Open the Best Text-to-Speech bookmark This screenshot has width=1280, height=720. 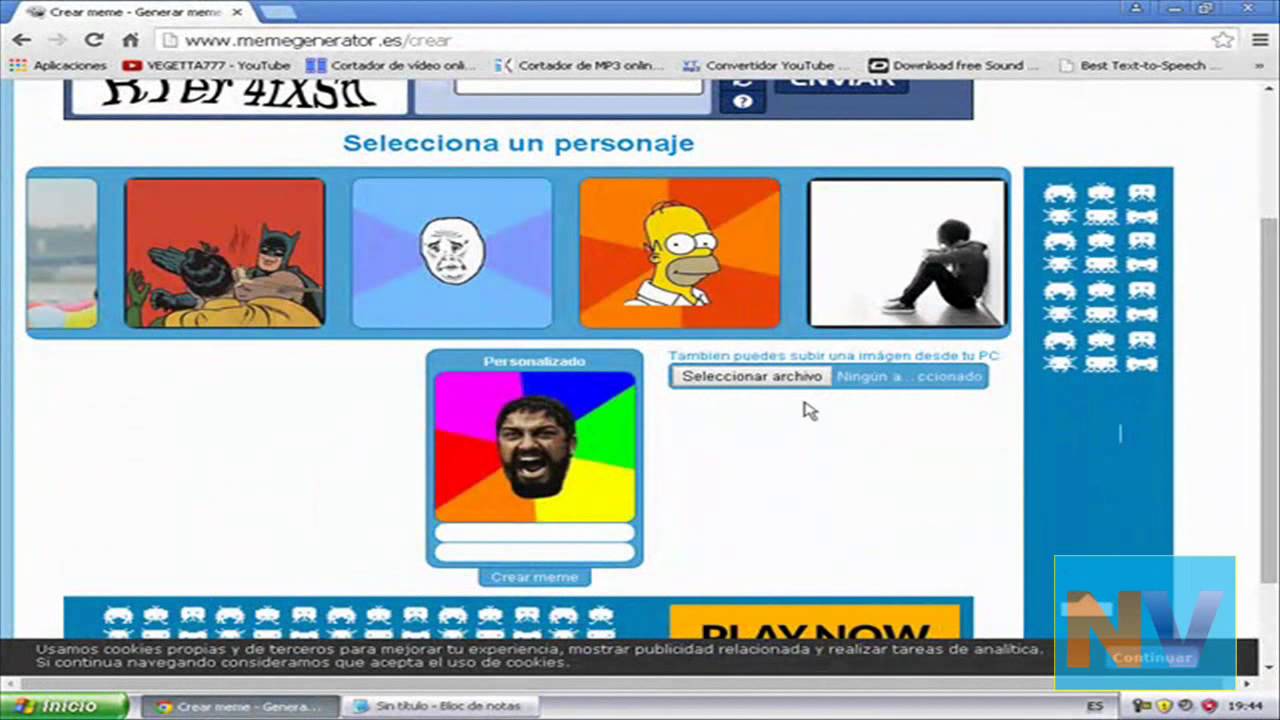click(x=1141, y=65)
